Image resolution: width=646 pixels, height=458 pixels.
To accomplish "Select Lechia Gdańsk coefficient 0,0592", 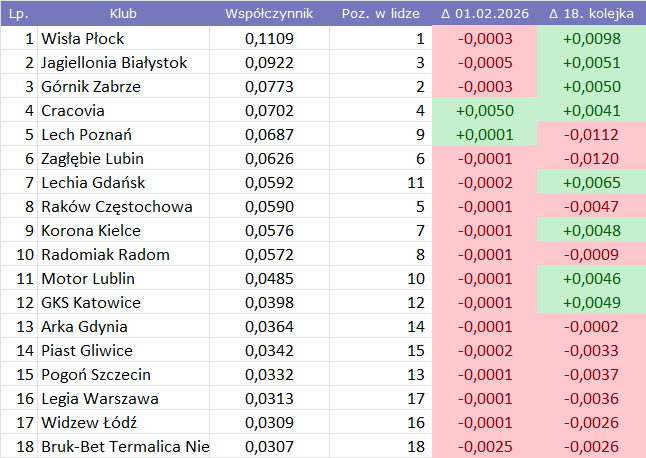I will click(269, 183).
